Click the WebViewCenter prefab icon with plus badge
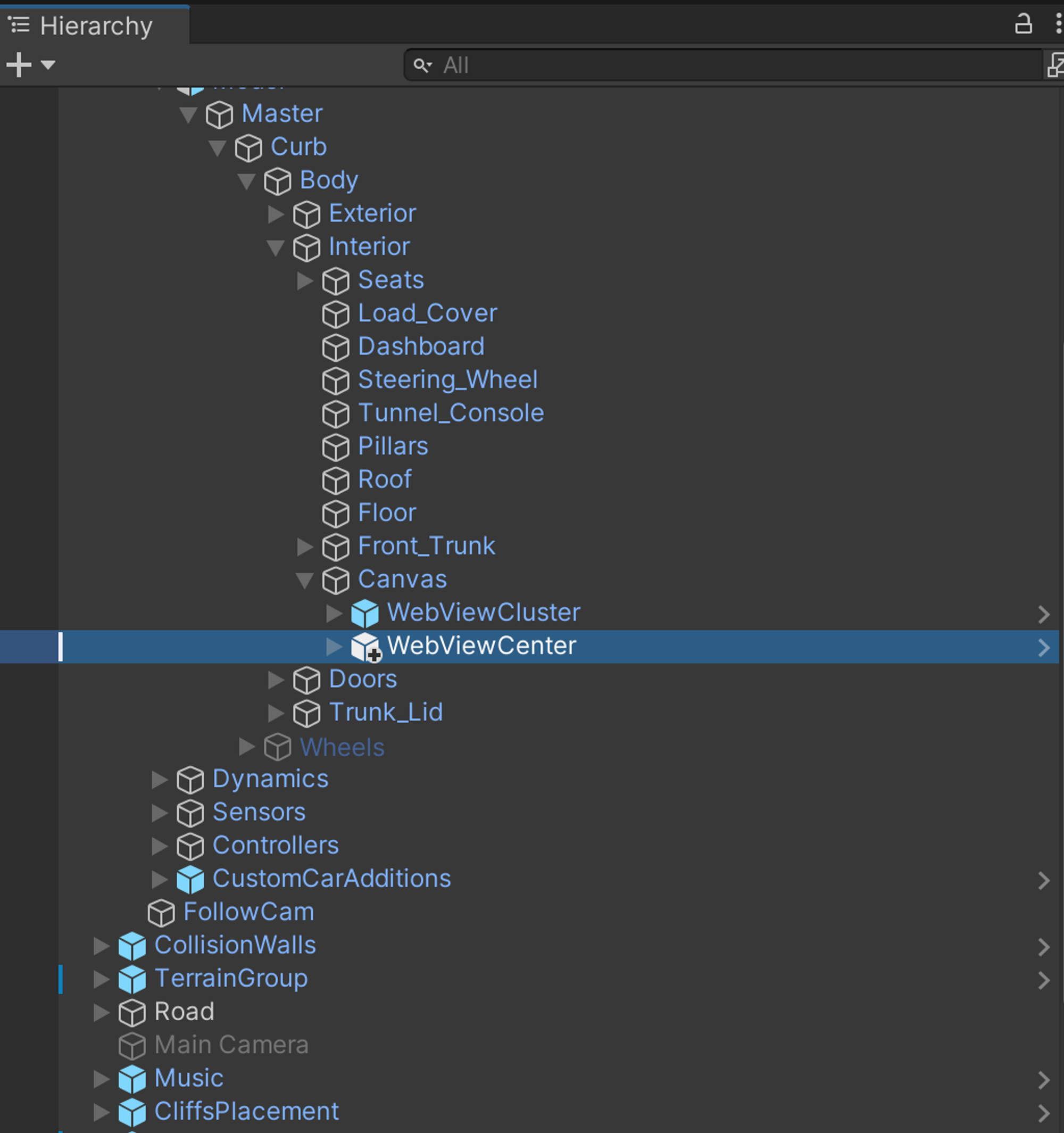The height and width of the screenshot is (1133, 1064). pos(364,646)
